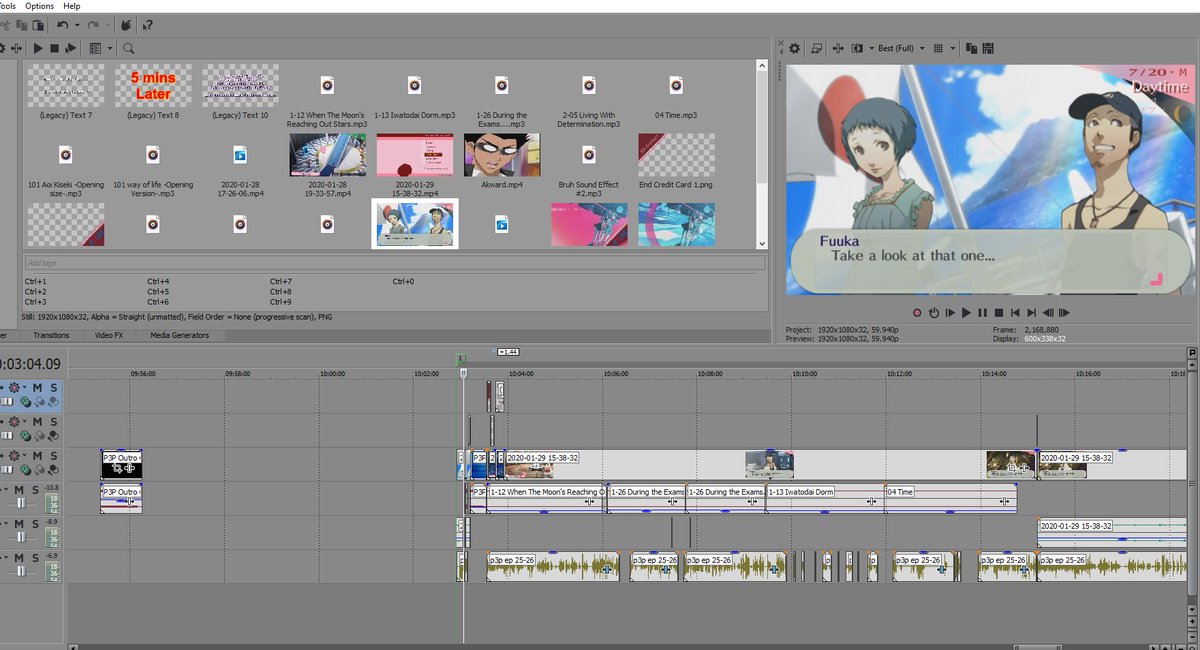Go to the project end using the transport
Image resolution: width=1200 pixels, height=650 pixels.
click(x=1032, y=313)
